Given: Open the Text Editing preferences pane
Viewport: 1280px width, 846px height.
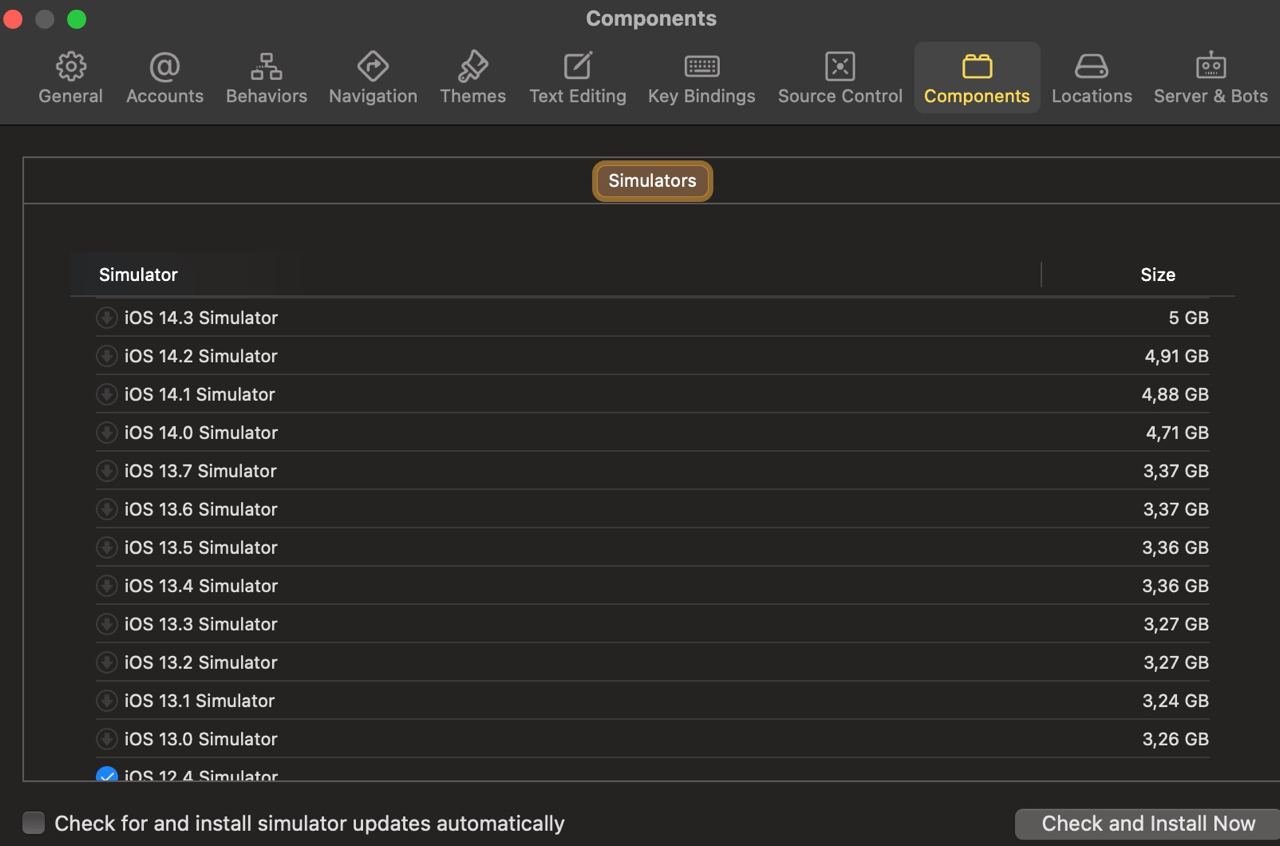Looking at the screenshot, I should point(578,78).
